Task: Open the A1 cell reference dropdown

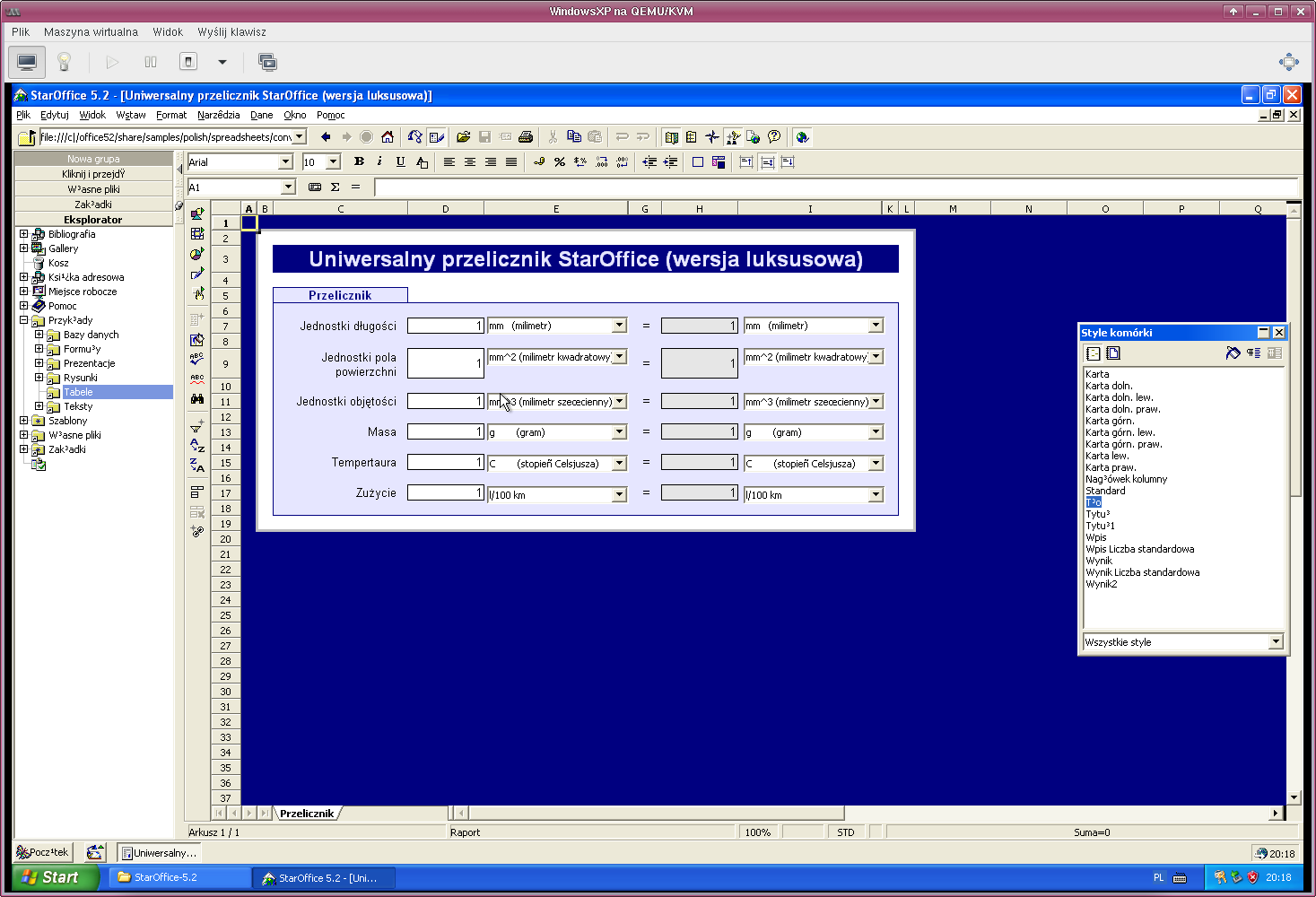Action: pyautogui.click(x=289, y=187)
